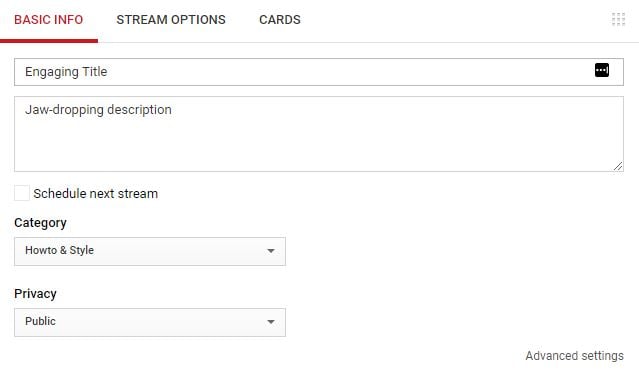This screenshot has width=639, height=376.
Task: Open the Howto & Style category dropdown
Action: click(150, 251)
